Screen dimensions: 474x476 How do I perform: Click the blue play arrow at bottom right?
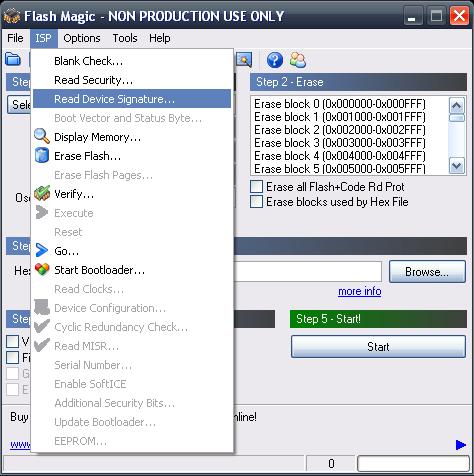[461, 445]
